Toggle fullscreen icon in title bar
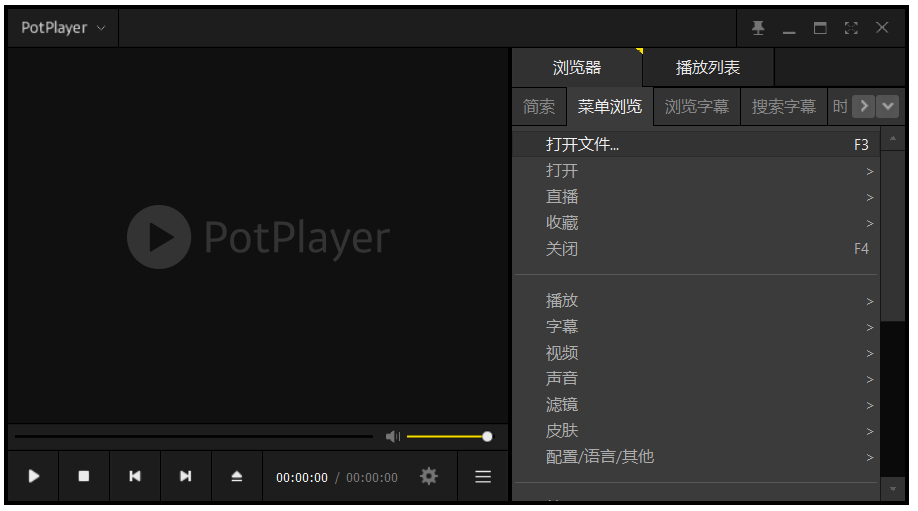Screen dimensions: 918x511 (851, 28)
